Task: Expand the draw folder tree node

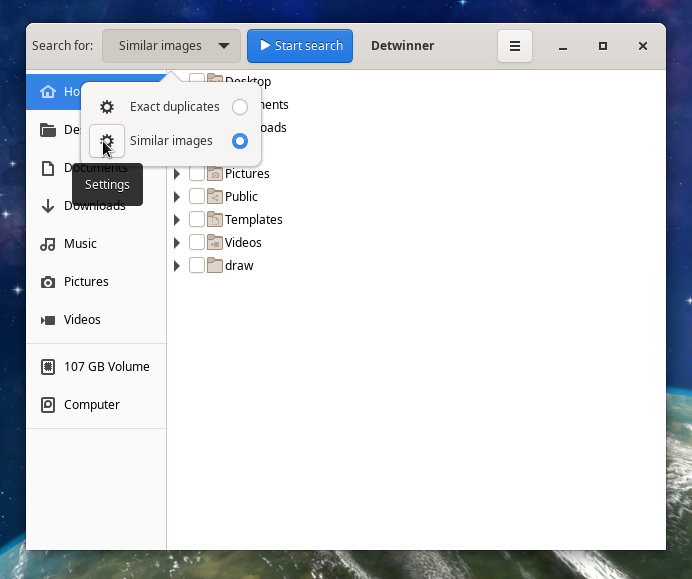Action: pos(177,266)
